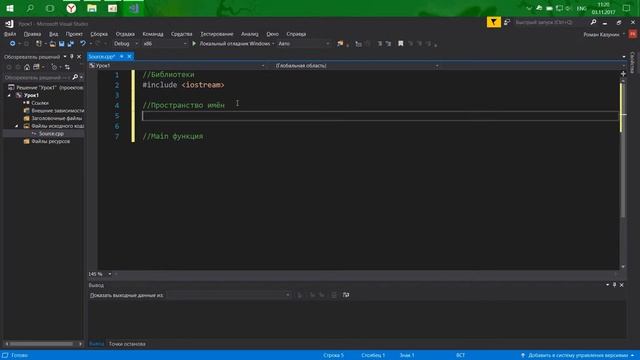This screenshot has width=640, height=360.
Task: Click Добавить в систему управления версиями
Action: (x=578, y=355)
